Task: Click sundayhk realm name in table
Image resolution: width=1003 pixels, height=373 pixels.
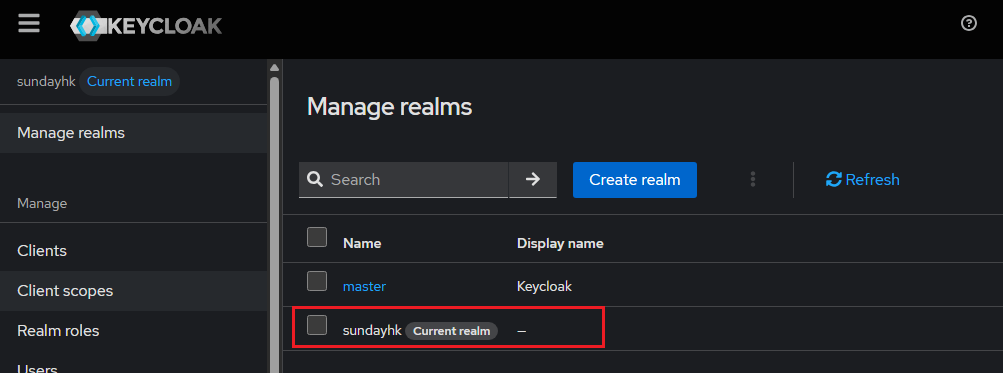Action: [x=372, y=331]
